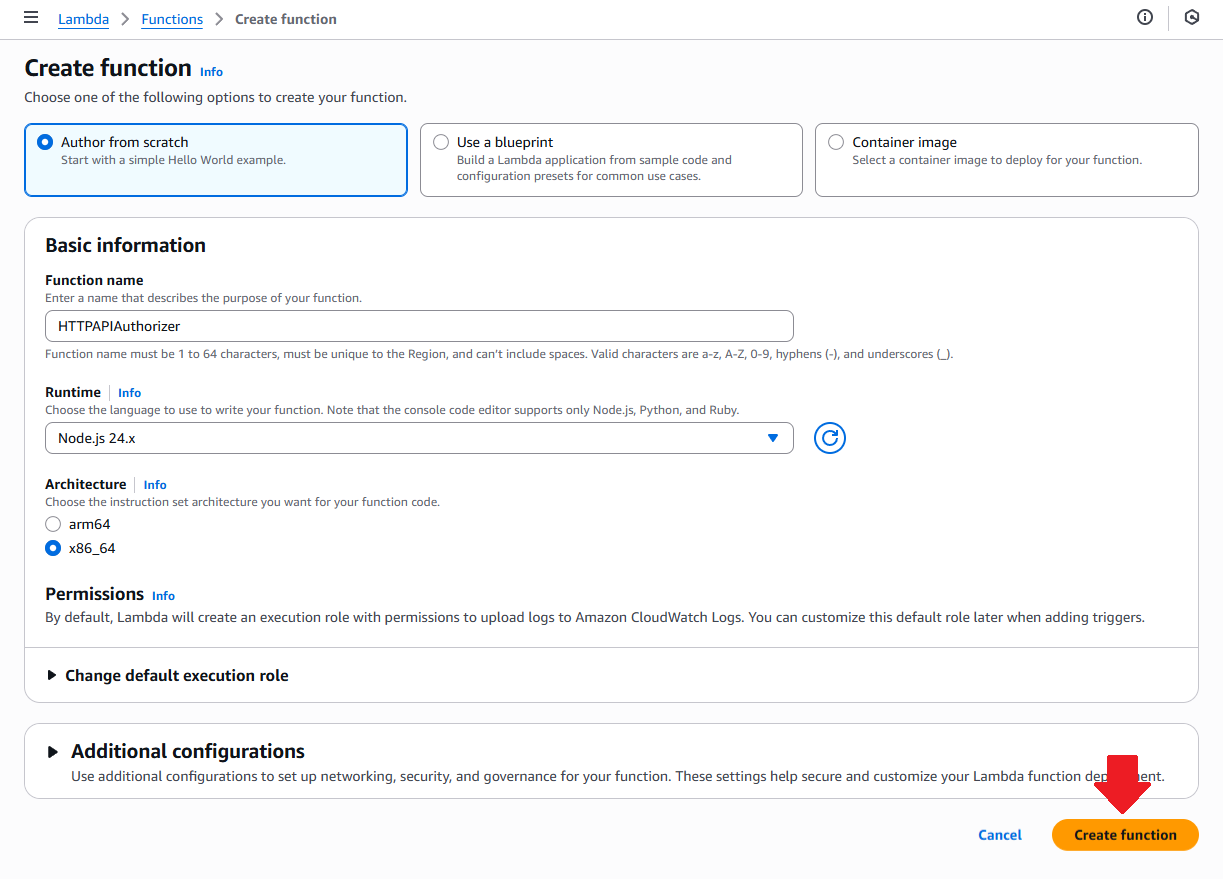
Task: Go to Lambda breadcrumb link
Action: point(84,19)
